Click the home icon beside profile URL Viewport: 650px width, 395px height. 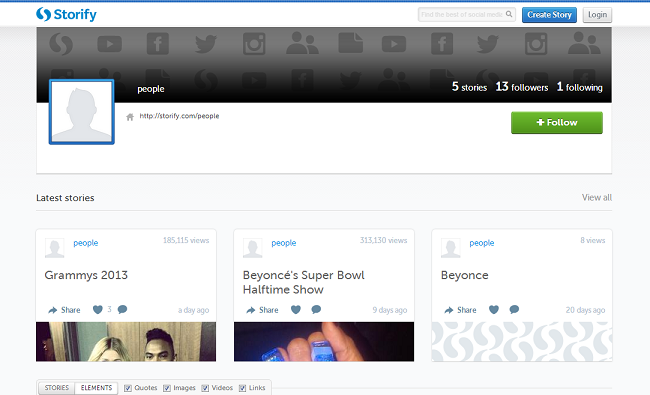[130, 117]
